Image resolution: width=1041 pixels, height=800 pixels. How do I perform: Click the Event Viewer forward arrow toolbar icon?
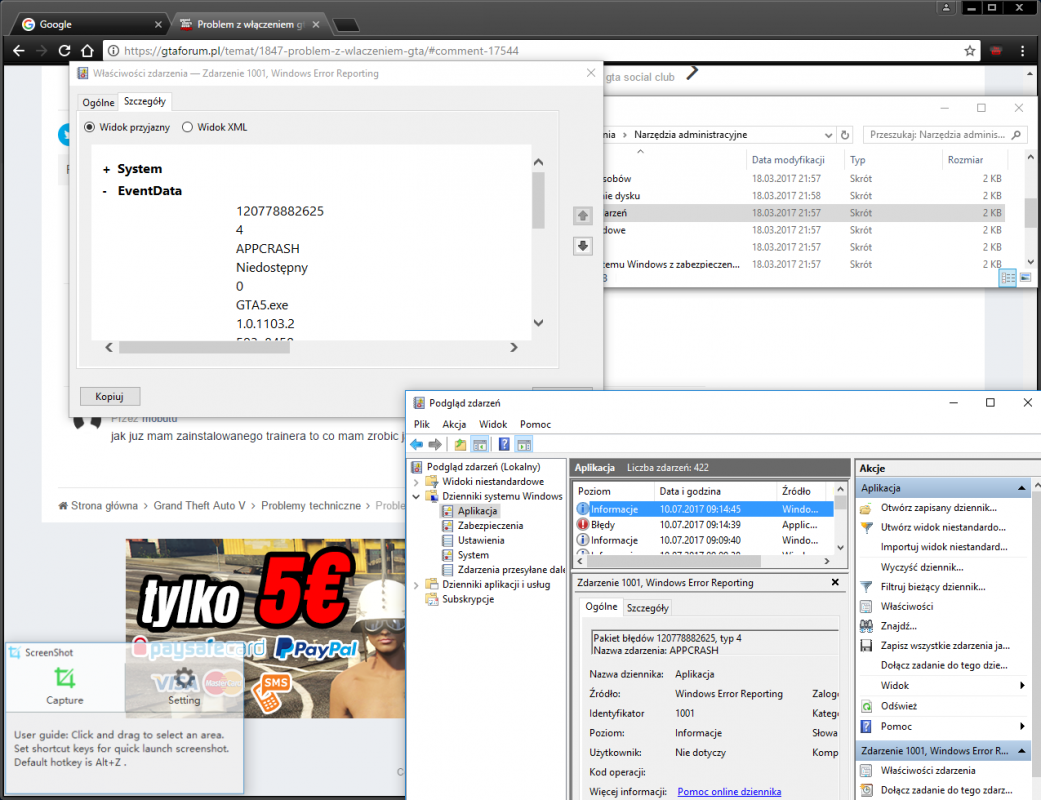pos(435,444)
